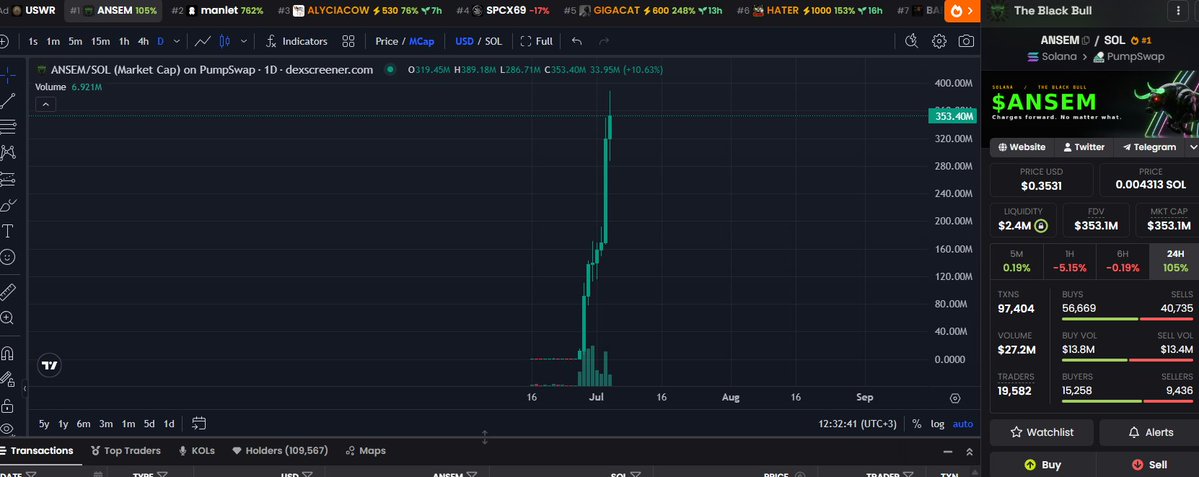Select the 4h time interval
This screenshot has height=477, width=1199.
pos(143,41)
